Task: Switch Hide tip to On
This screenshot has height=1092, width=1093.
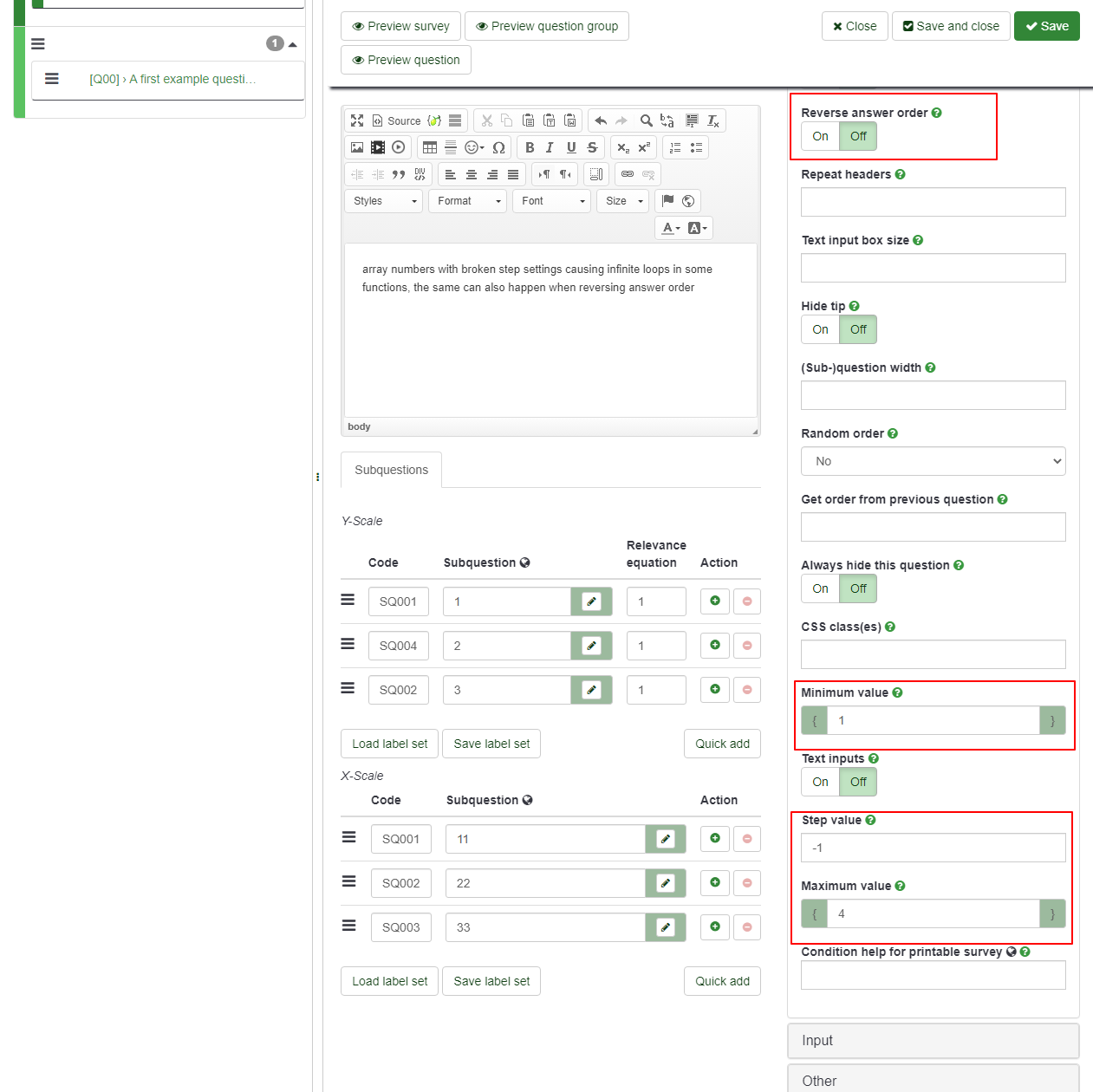Action: tap(820, 329)
